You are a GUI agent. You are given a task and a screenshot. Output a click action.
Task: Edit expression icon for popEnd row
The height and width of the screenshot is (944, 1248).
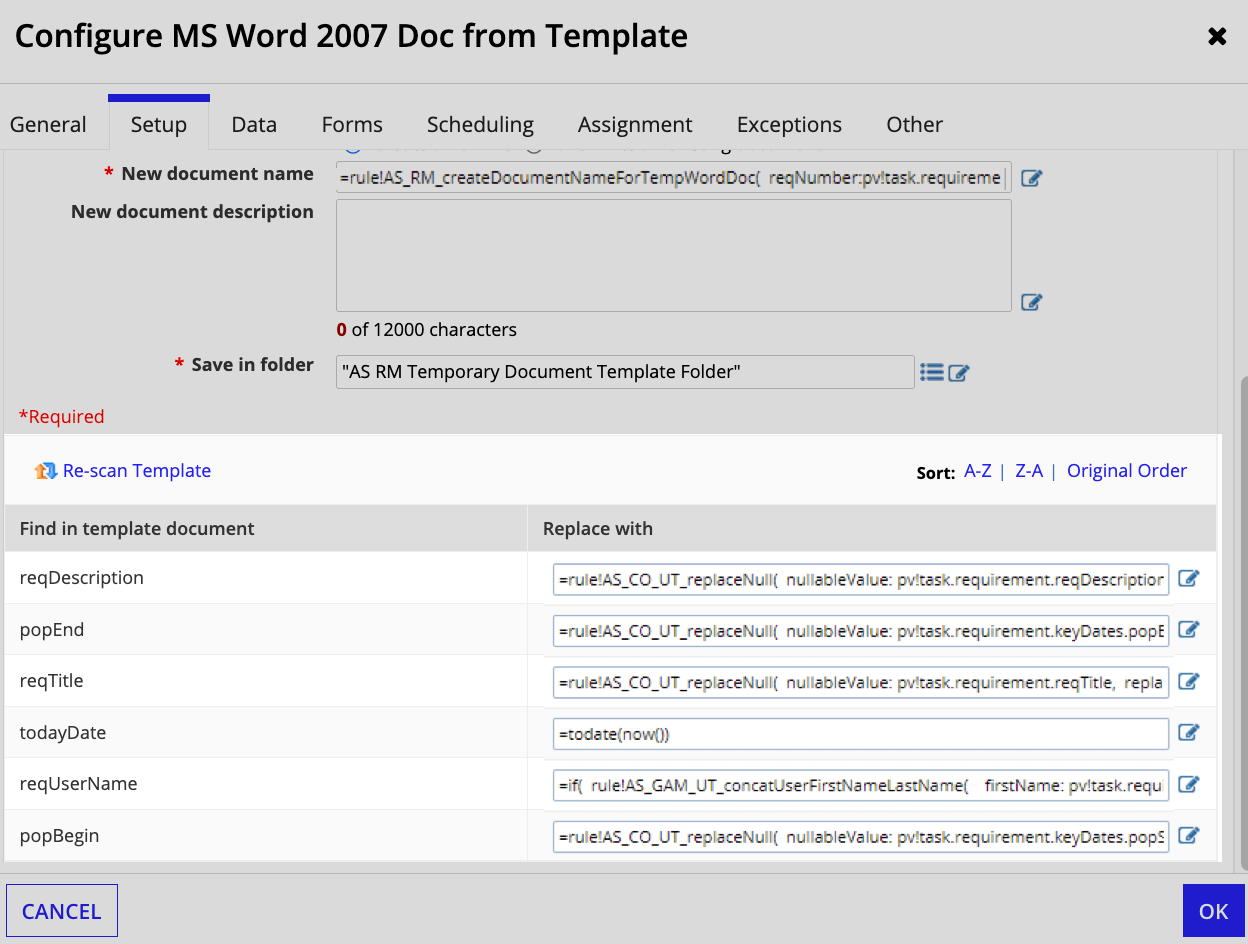[1188, 630]
